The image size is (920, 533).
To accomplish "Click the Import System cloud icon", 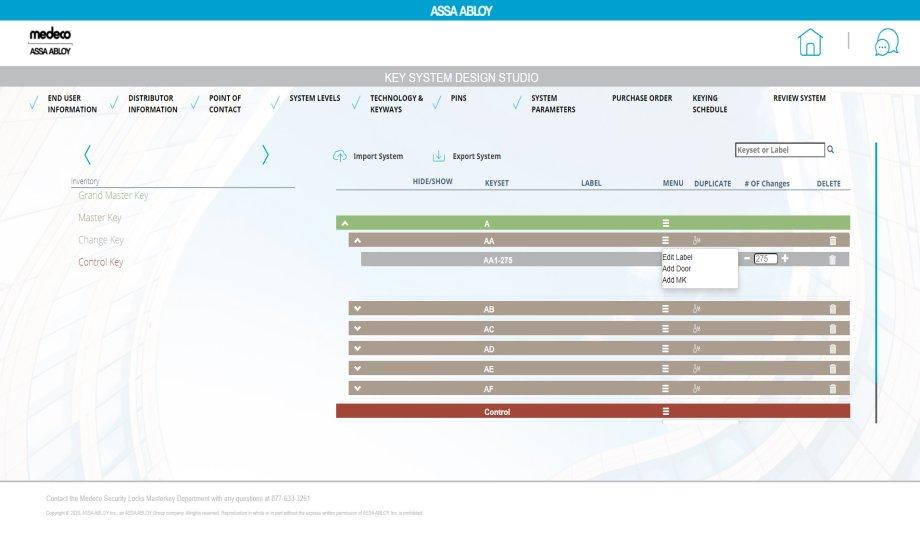I will 340,156.
